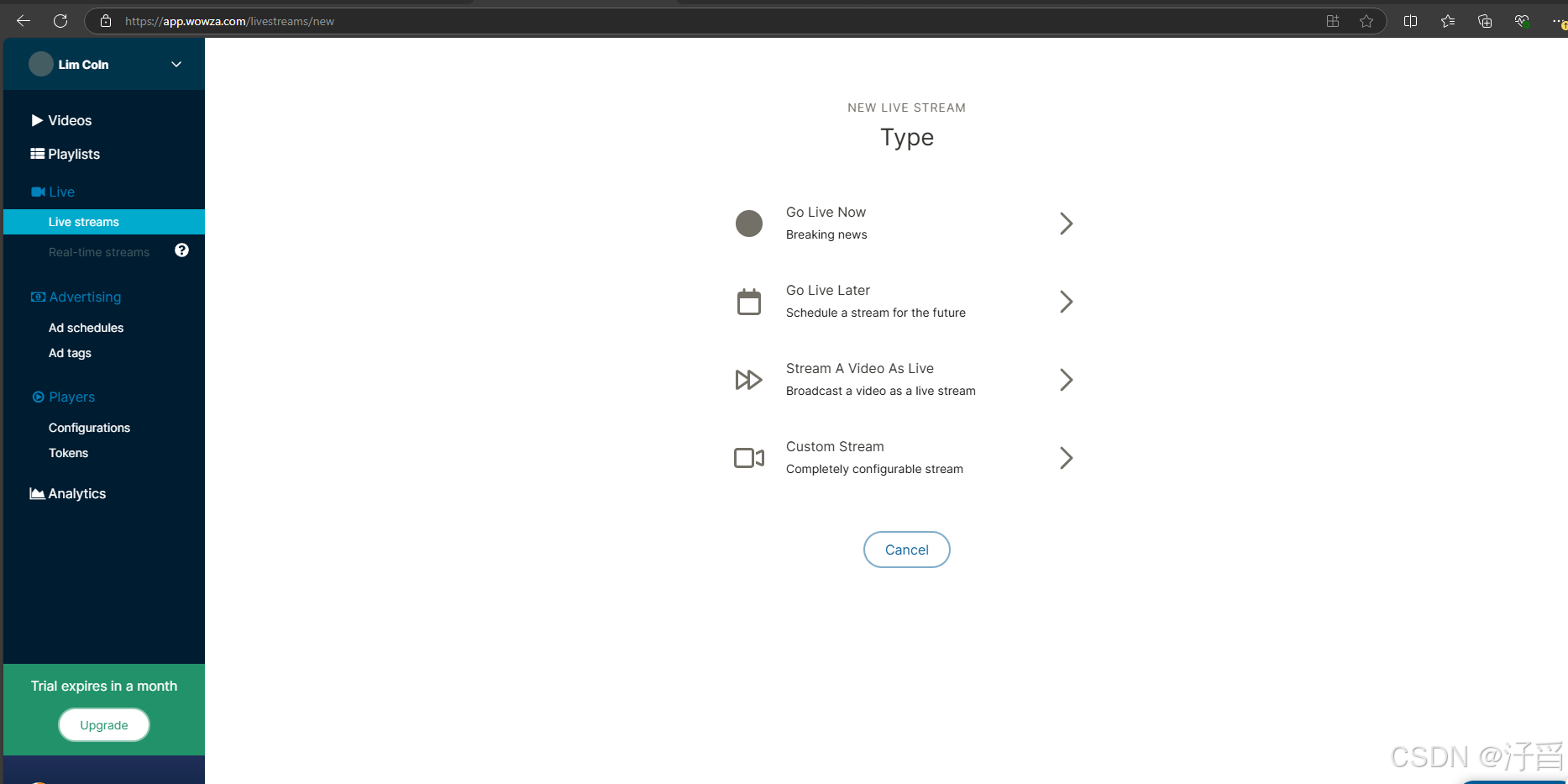Click the Go Live Now chevron arrow
This screenshot has width=1568, height=784.
click(1066, 224)
